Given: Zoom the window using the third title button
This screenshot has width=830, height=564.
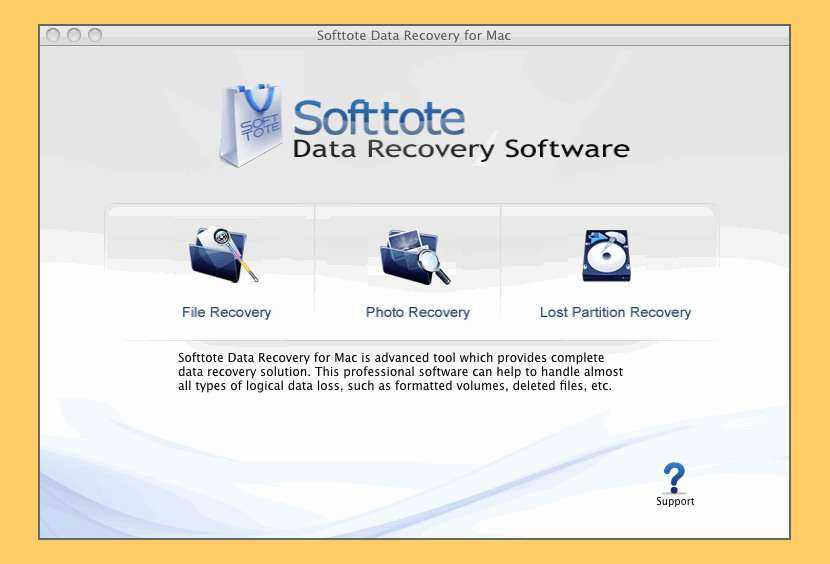Looking at the screenshot, I should click(x=95, y=35).
